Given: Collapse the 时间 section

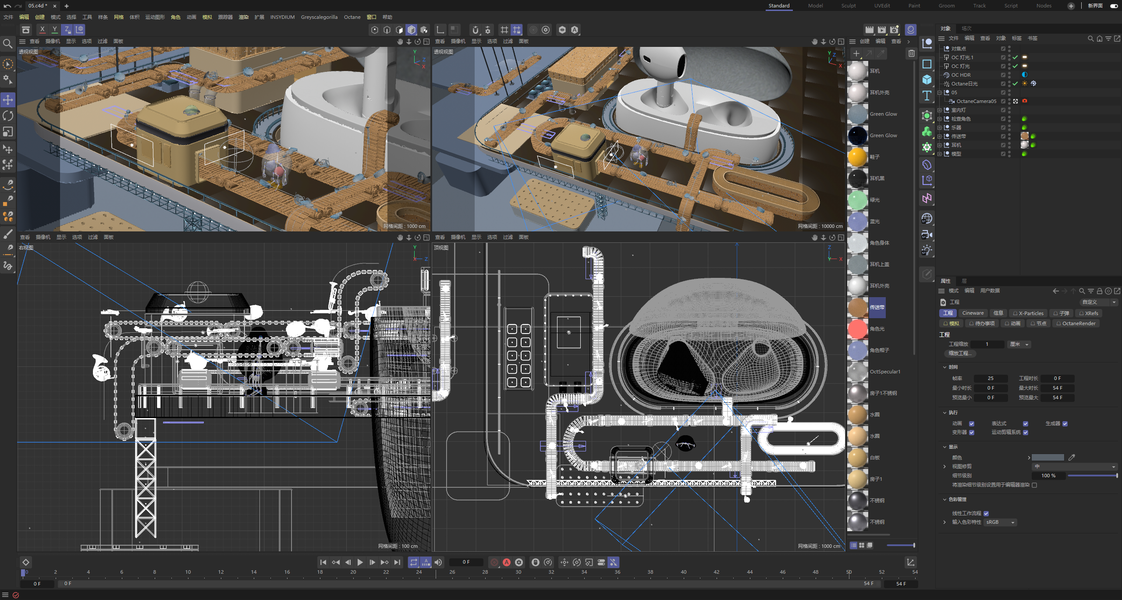Looking at the screenshot, I should coord(945,367).
